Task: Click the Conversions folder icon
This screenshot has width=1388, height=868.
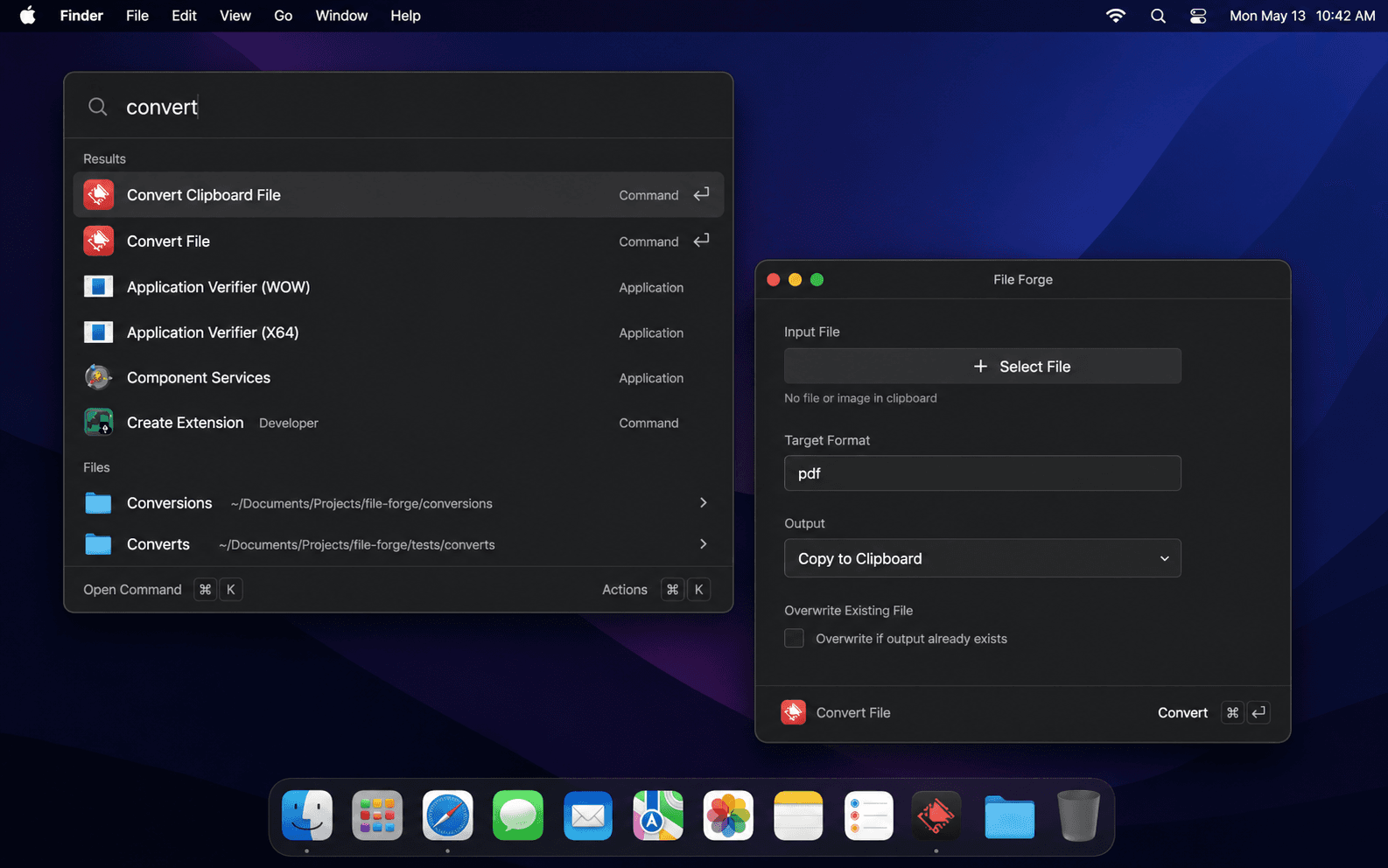Action: [x=98, y=503]
